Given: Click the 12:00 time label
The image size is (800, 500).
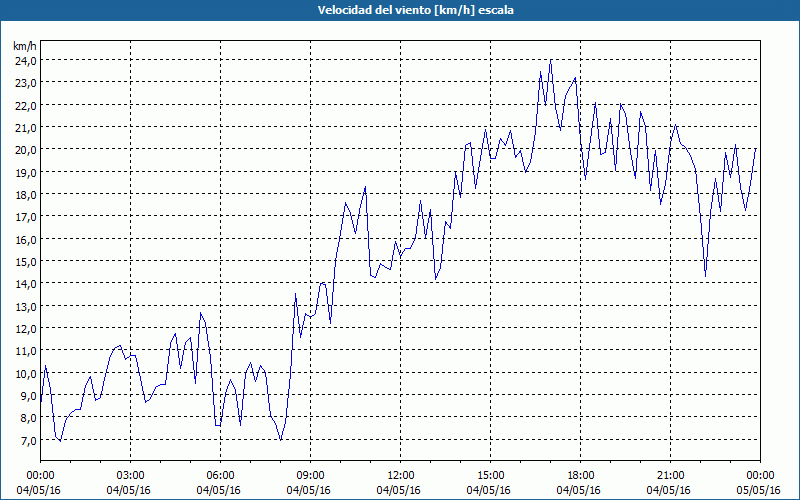Looking at the screenshot, I should click(401, 476).
